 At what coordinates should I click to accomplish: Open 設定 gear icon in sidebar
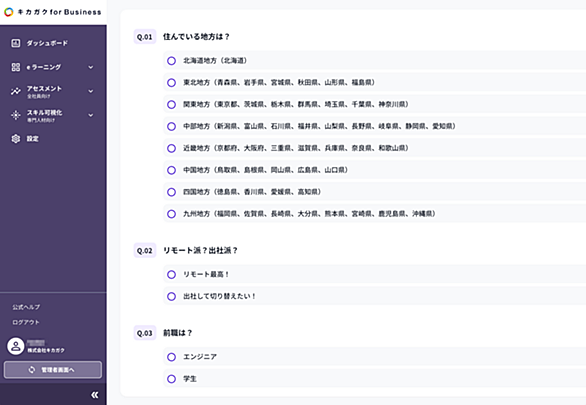(x=16, y=139)
